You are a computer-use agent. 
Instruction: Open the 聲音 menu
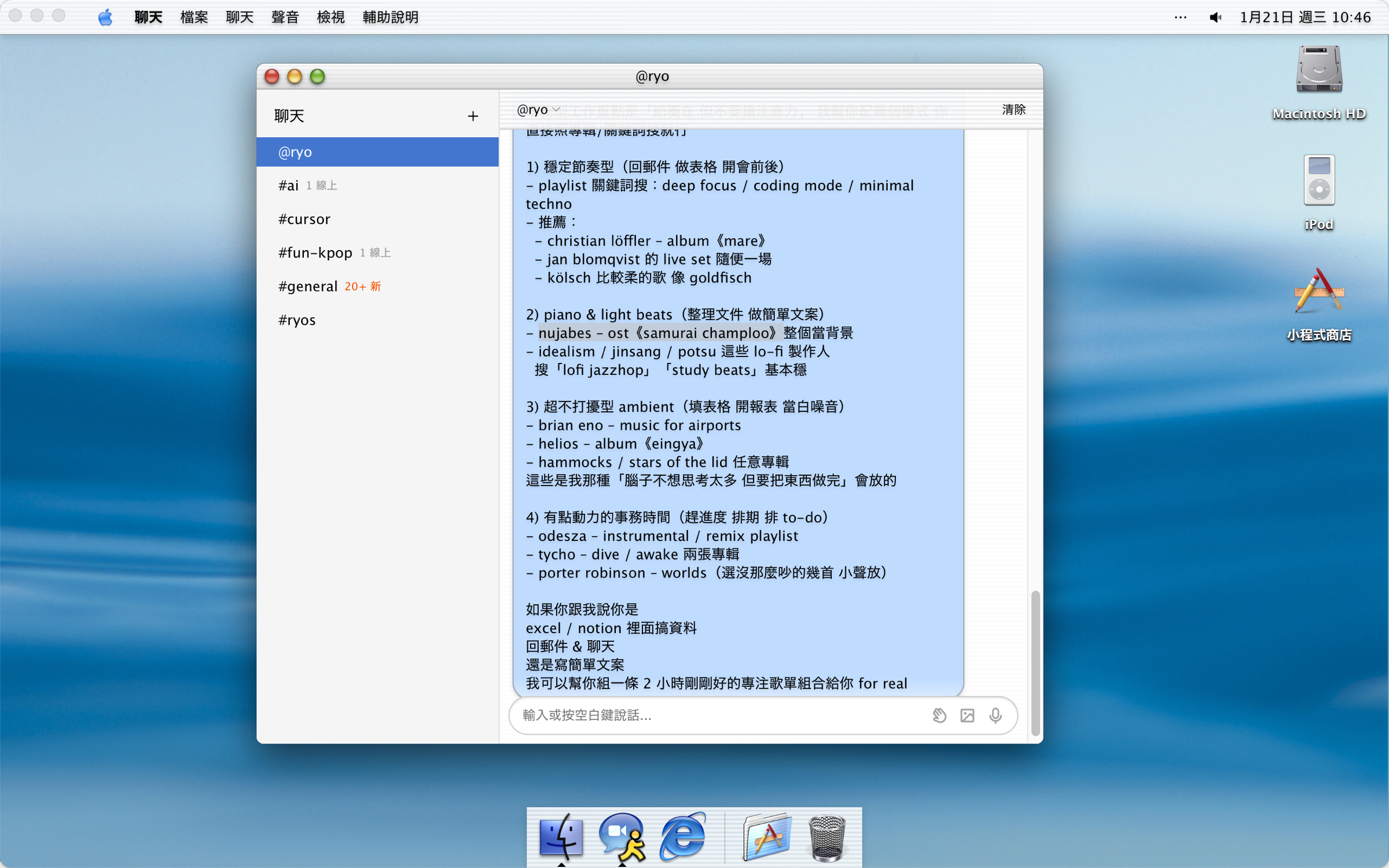point(285,17)
